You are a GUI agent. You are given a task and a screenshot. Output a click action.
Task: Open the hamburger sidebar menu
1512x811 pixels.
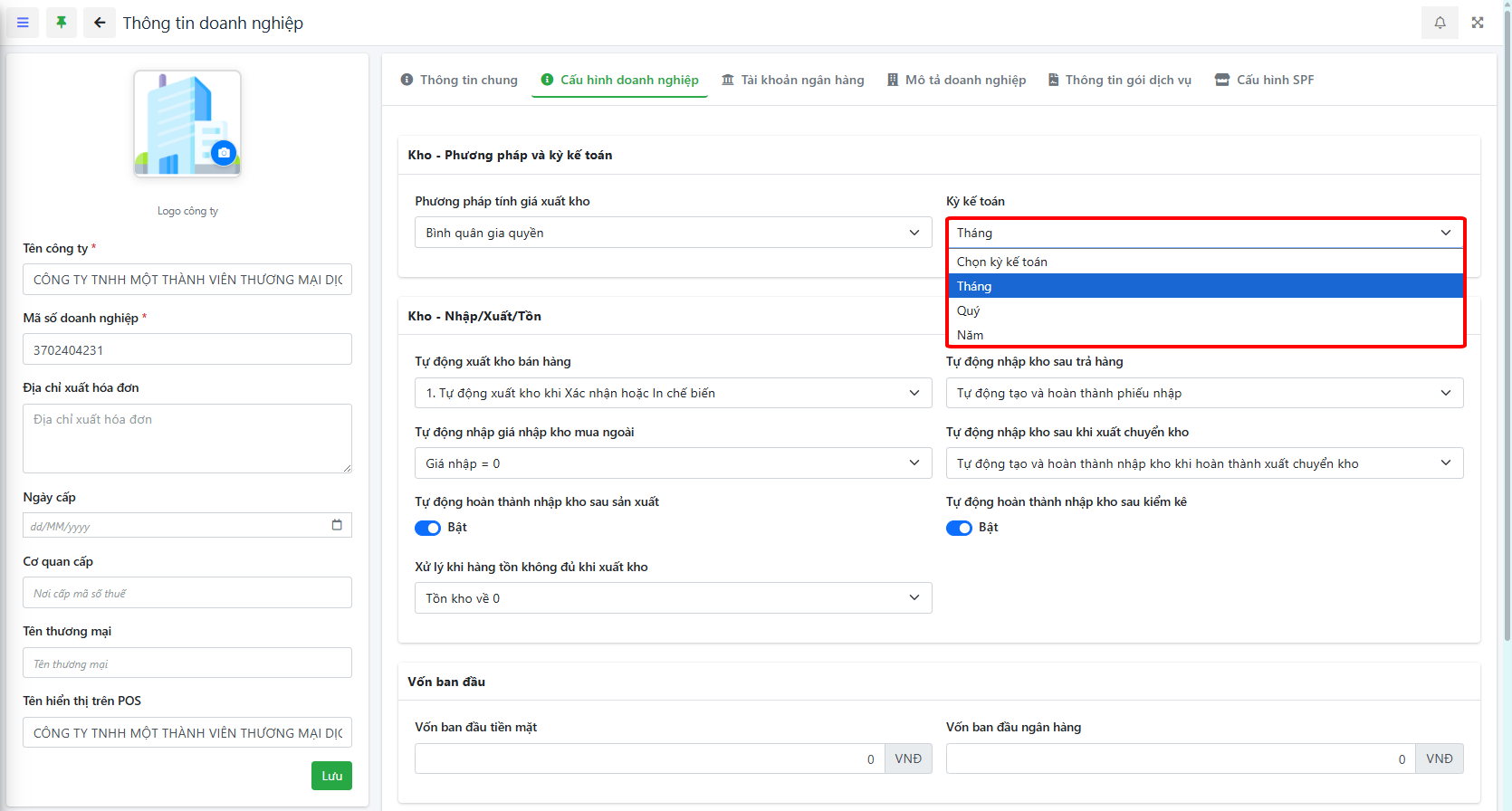coord(23,23)
